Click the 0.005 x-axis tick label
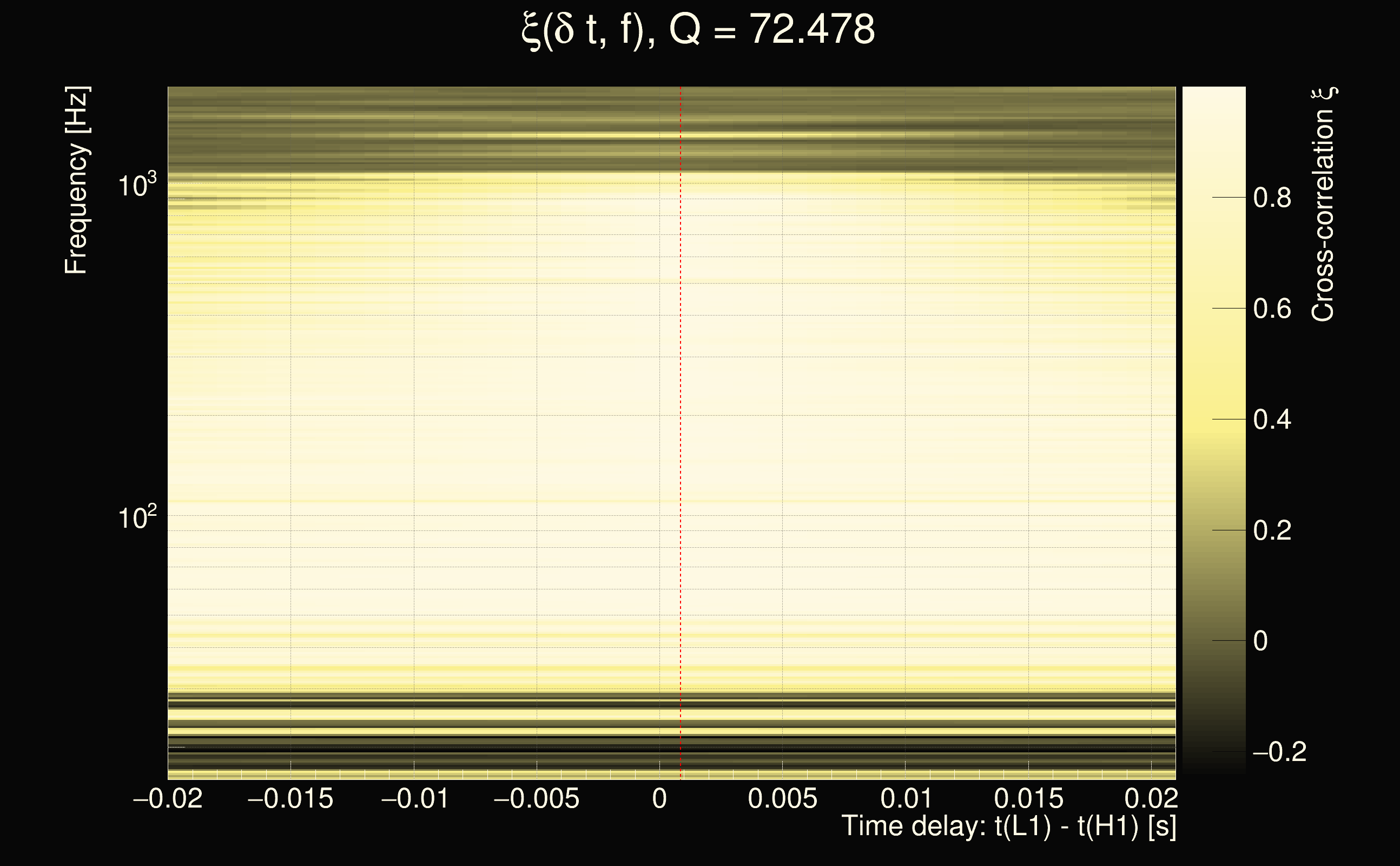Viewport: 1400px width, 866px height. pyautogui.click(x=782, y=798)
